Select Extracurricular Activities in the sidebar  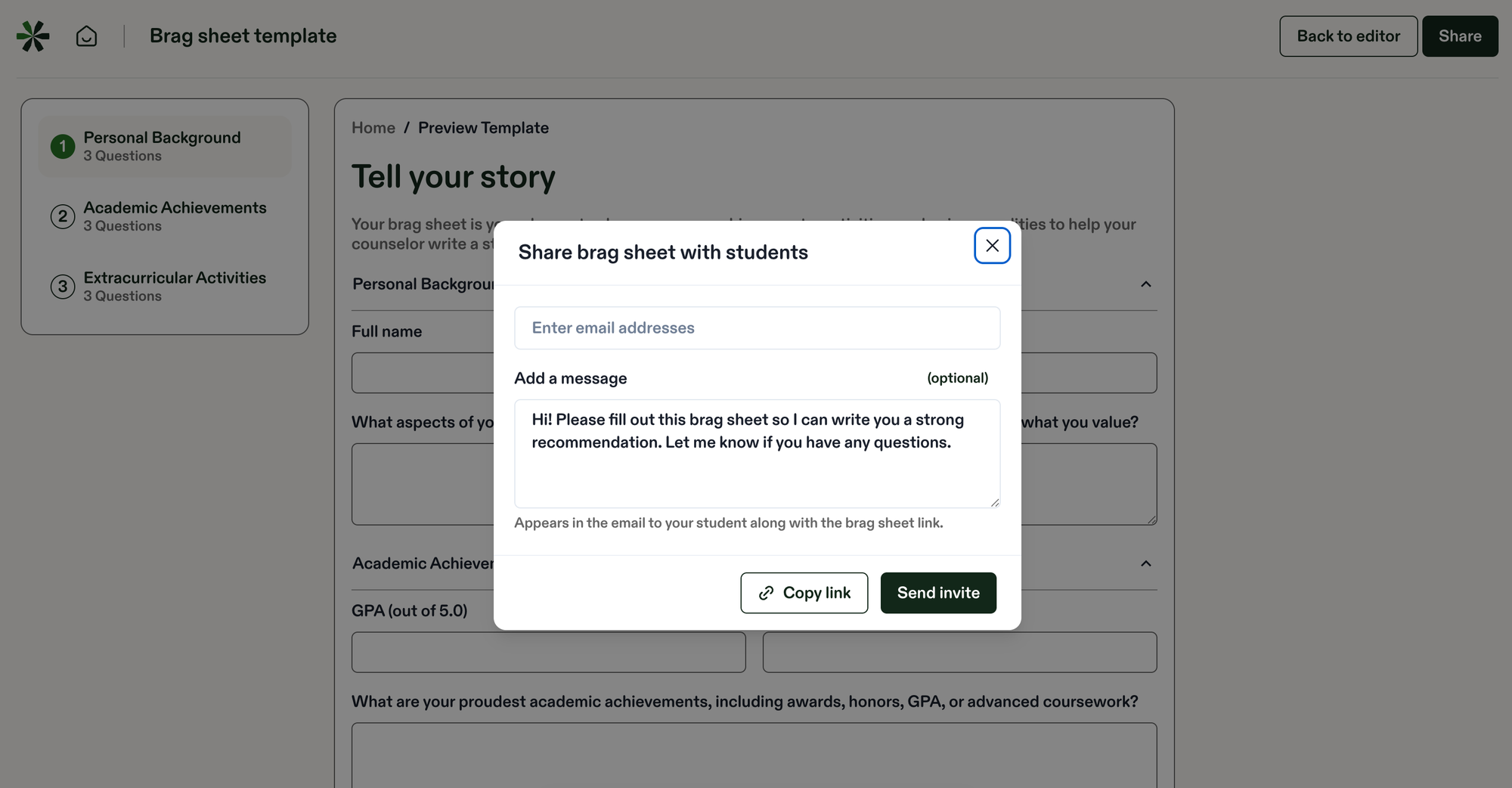pyautogui.click(x=174, y=286)
